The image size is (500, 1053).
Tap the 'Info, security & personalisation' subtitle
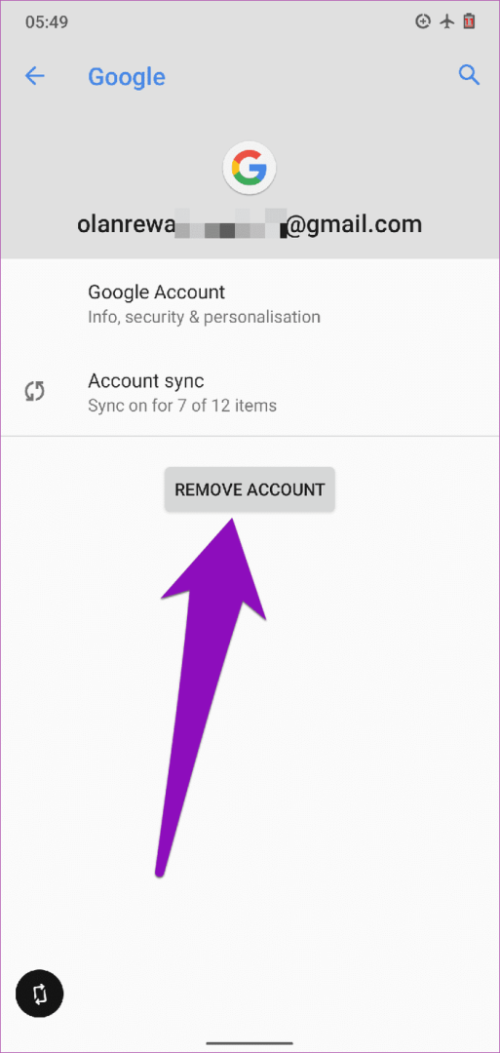[x=204, y=317]
